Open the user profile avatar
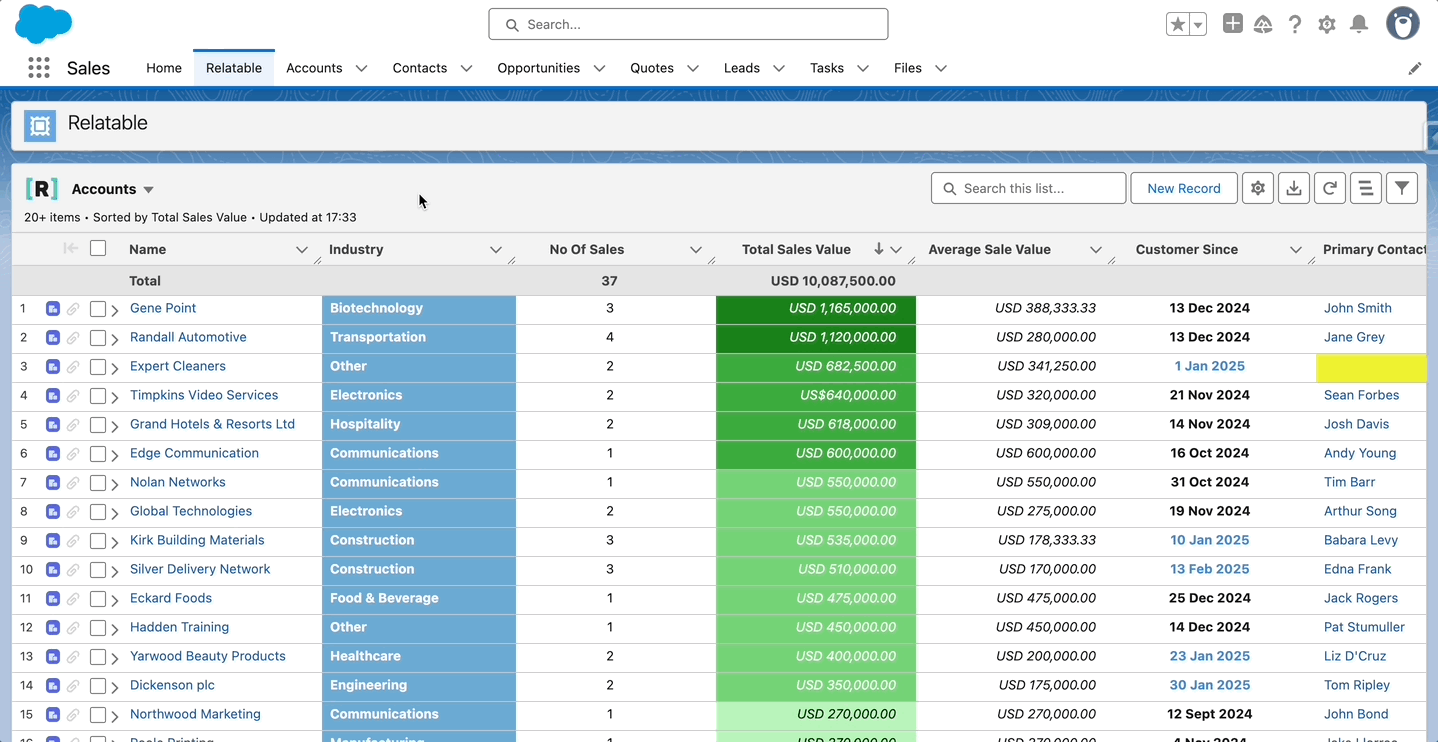The image size is (1438, 742). click(1403, 24)
